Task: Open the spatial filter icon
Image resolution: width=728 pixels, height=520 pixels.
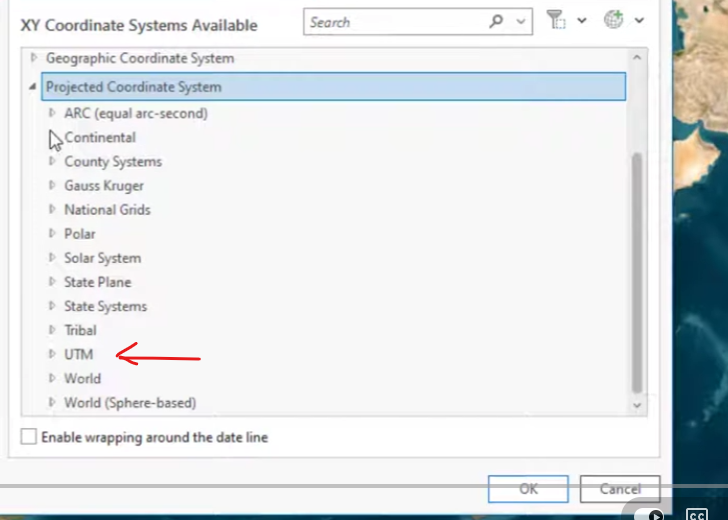Action: (x=555, y=20)
